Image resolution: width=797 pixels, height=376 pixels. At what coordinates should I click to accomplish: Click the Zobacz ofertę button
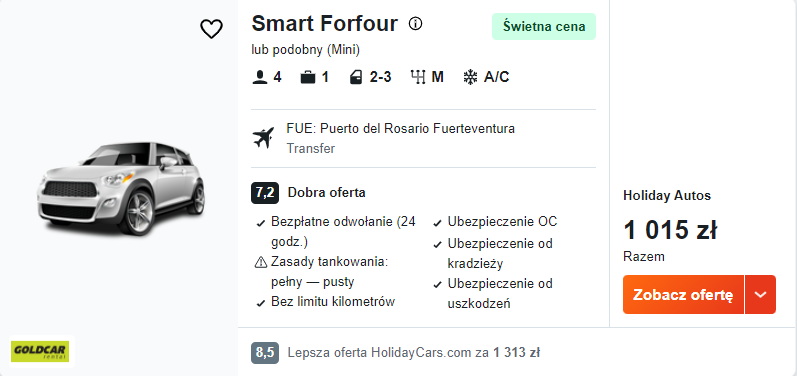683,295
